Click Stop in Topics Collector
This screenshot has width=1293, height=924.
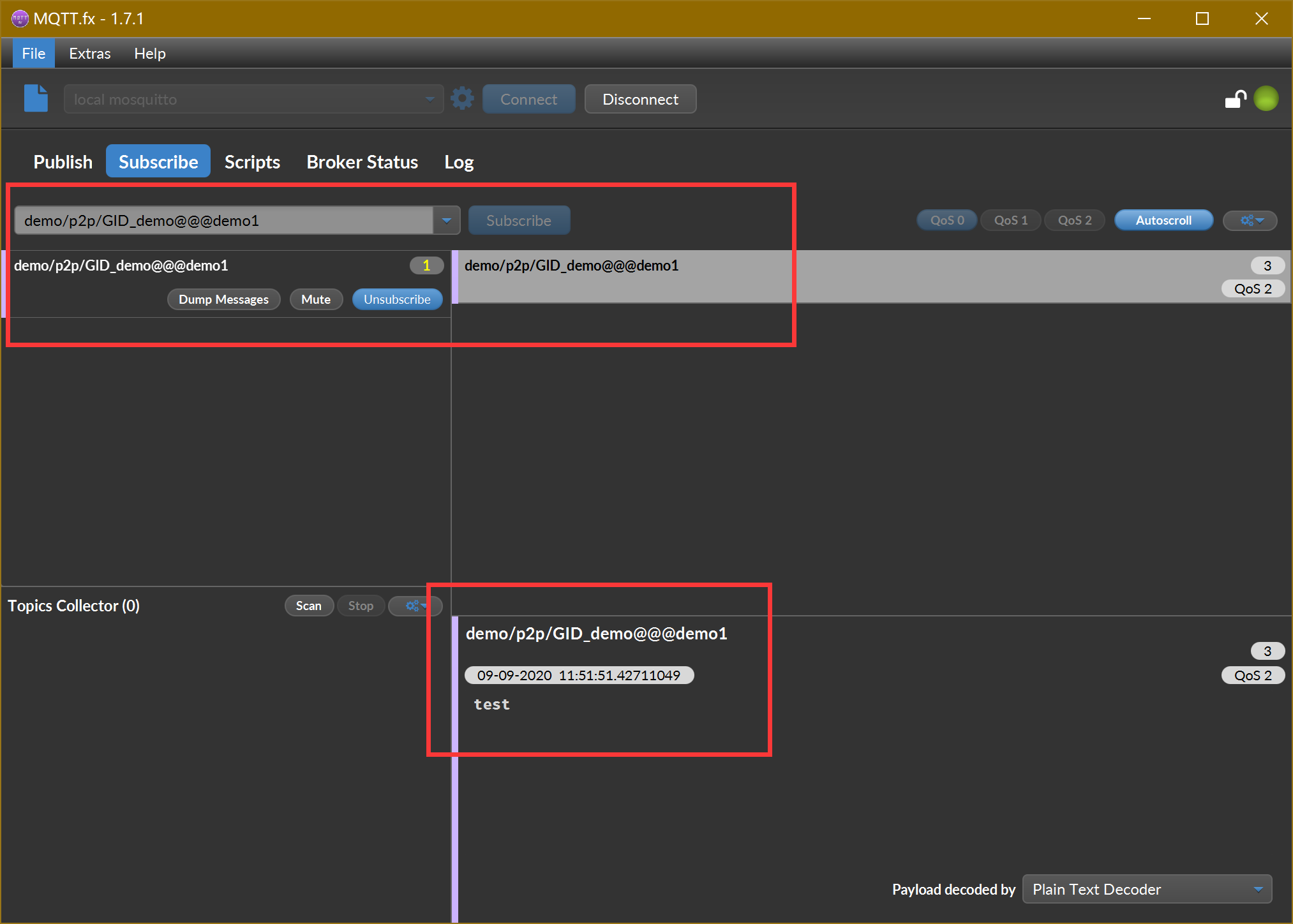361,606
